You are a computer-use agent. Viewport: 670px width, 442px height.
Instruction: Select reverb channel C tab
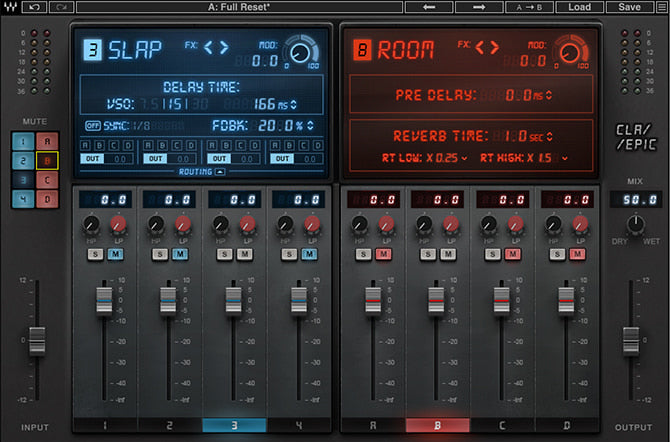tap(502, 425)
